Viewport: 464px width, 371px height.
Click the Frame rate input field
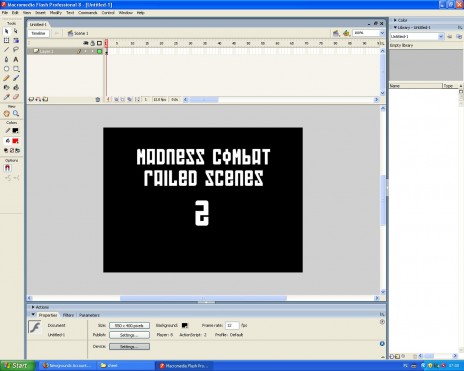coord(232,325)
